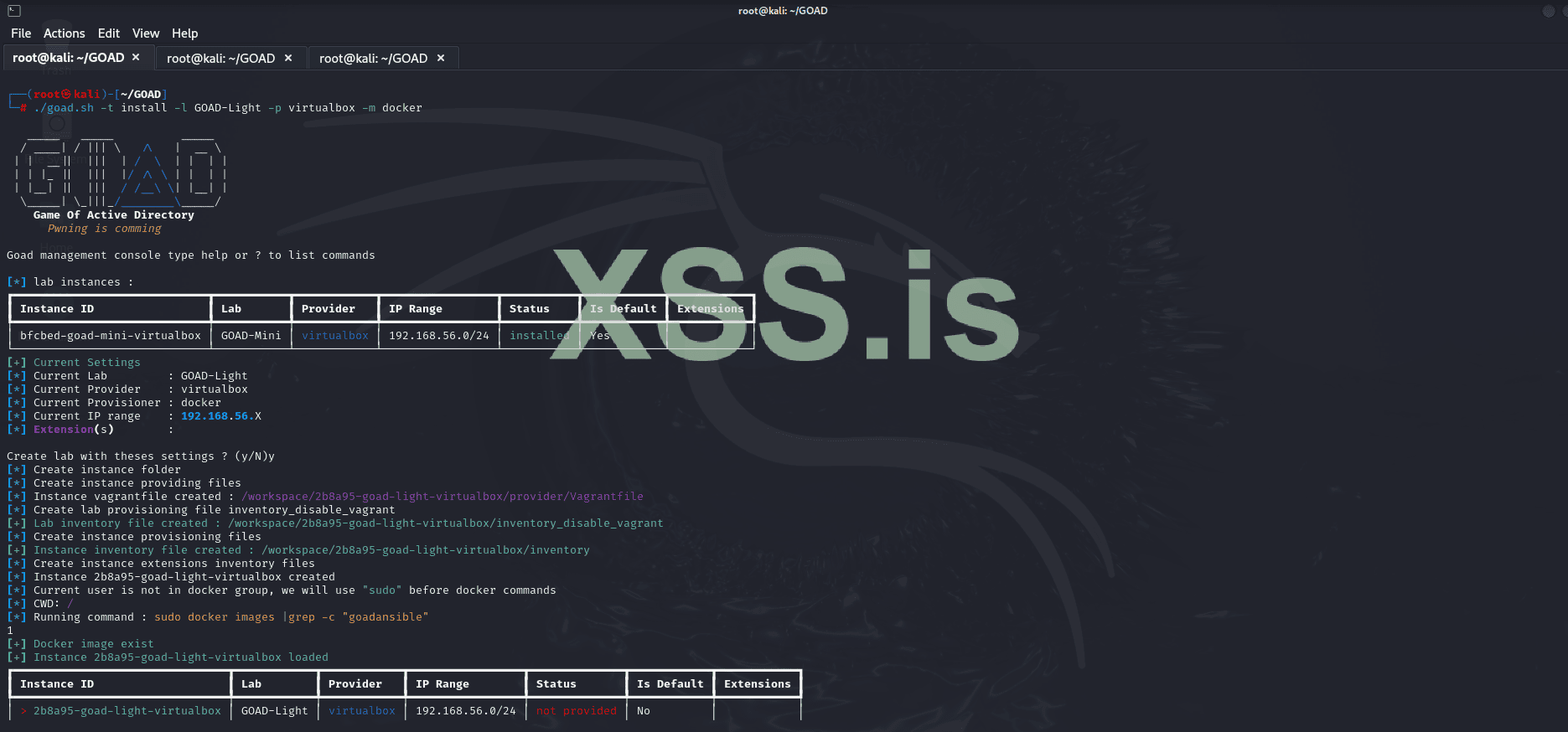Click the 'Docker image exist' line
Image resolution: width=1568 pixels, height=732 pixels.
click(80, 644)
